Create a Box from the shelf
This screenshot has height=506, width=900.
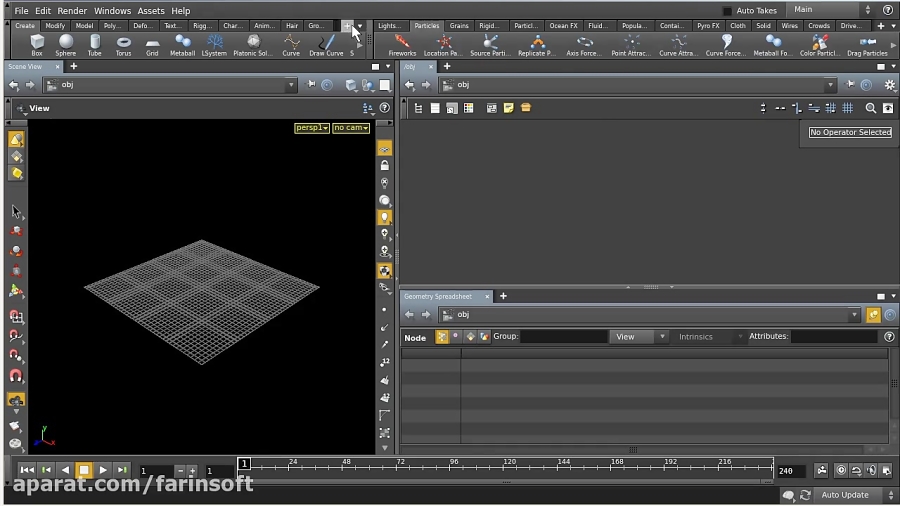coord(37,45)
